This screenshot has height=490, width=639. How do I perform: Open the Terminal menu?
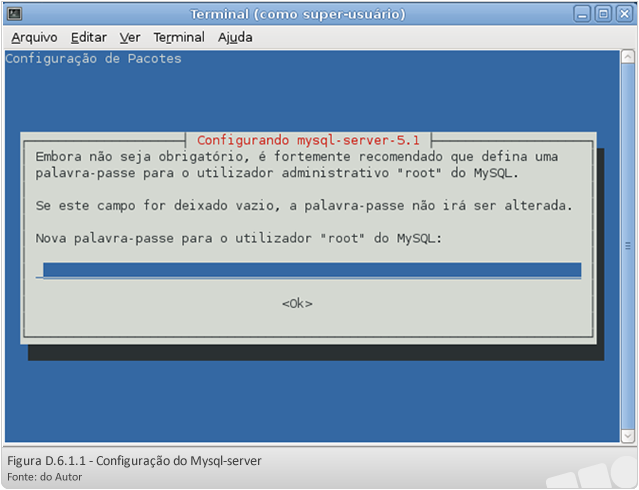coord(179,38)
